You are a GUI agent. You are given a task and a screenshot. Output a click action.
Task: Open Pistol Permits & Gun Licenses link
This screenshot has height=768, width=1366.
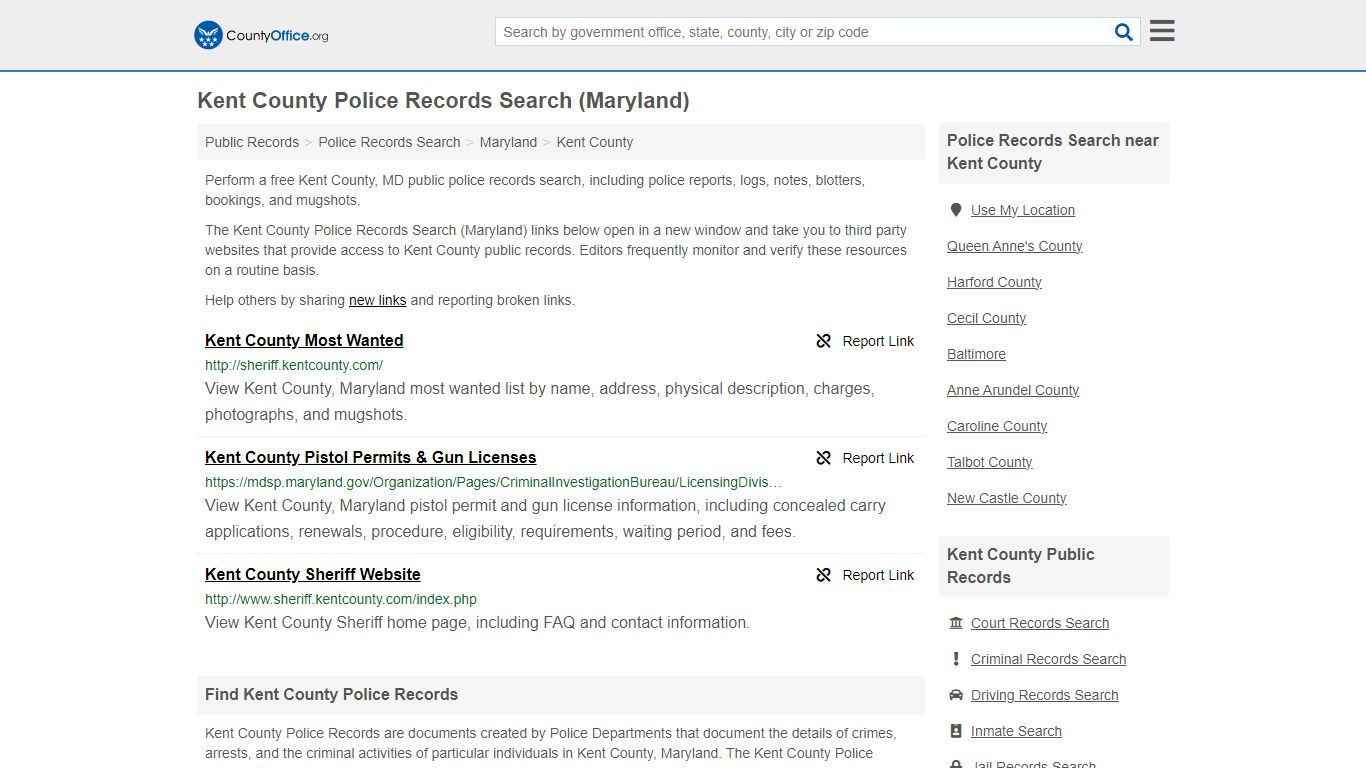coord(370,457)
